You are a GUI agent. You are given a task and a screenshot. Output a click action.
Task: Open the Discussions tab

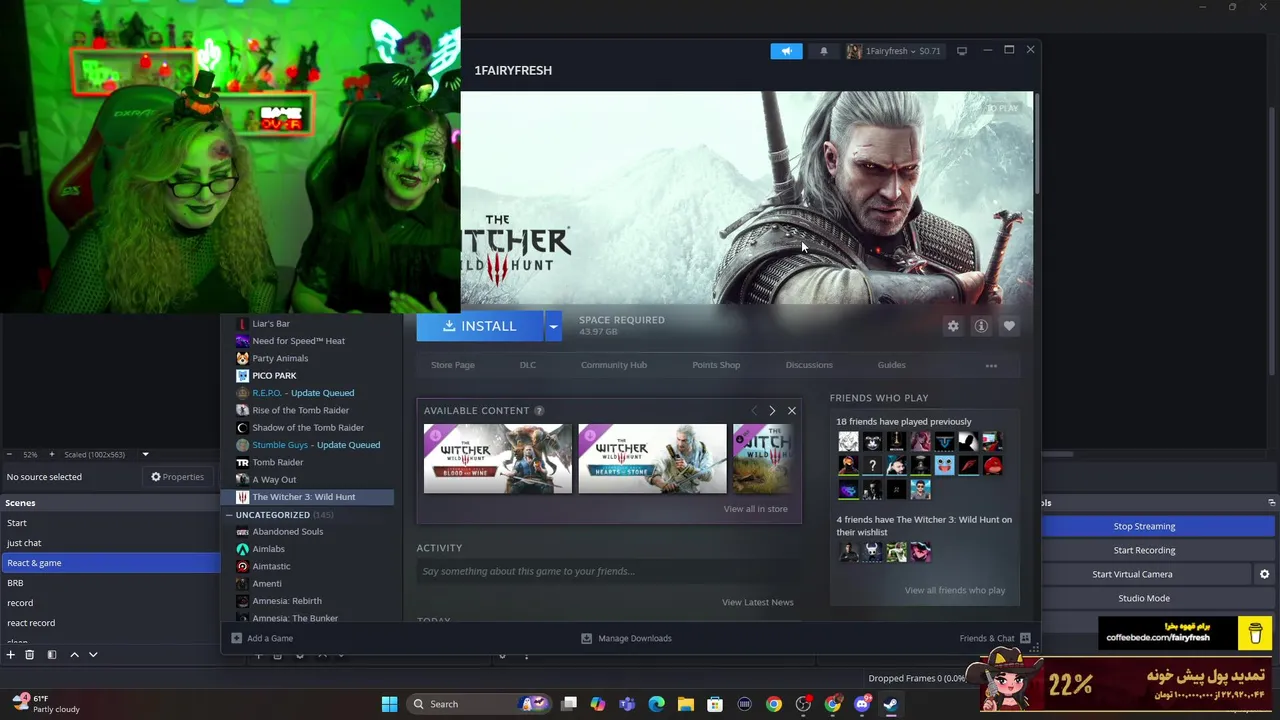click(x=809, y=365)
